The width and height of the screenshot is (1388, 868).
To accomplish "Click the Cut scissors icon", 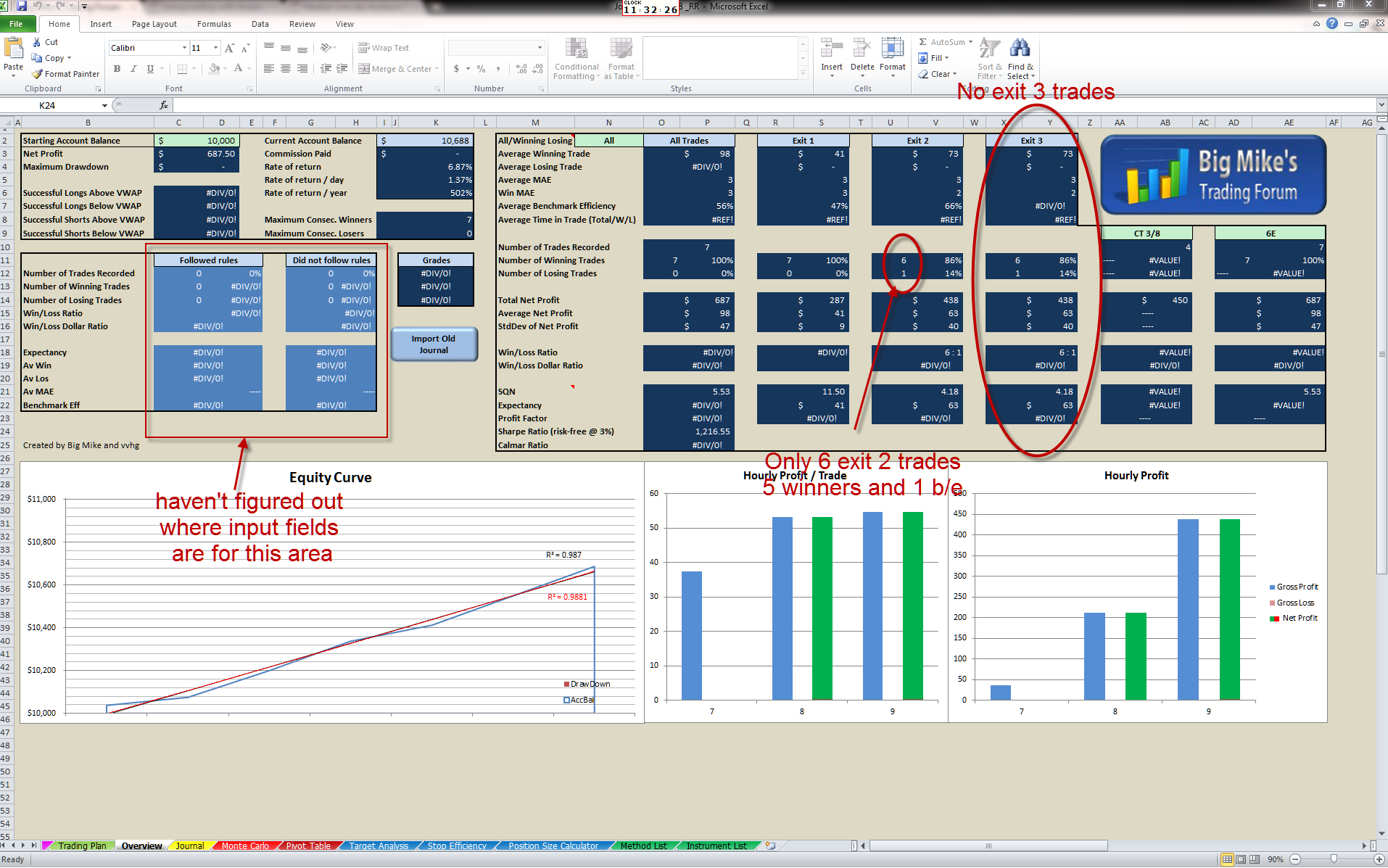I will 37,42.
